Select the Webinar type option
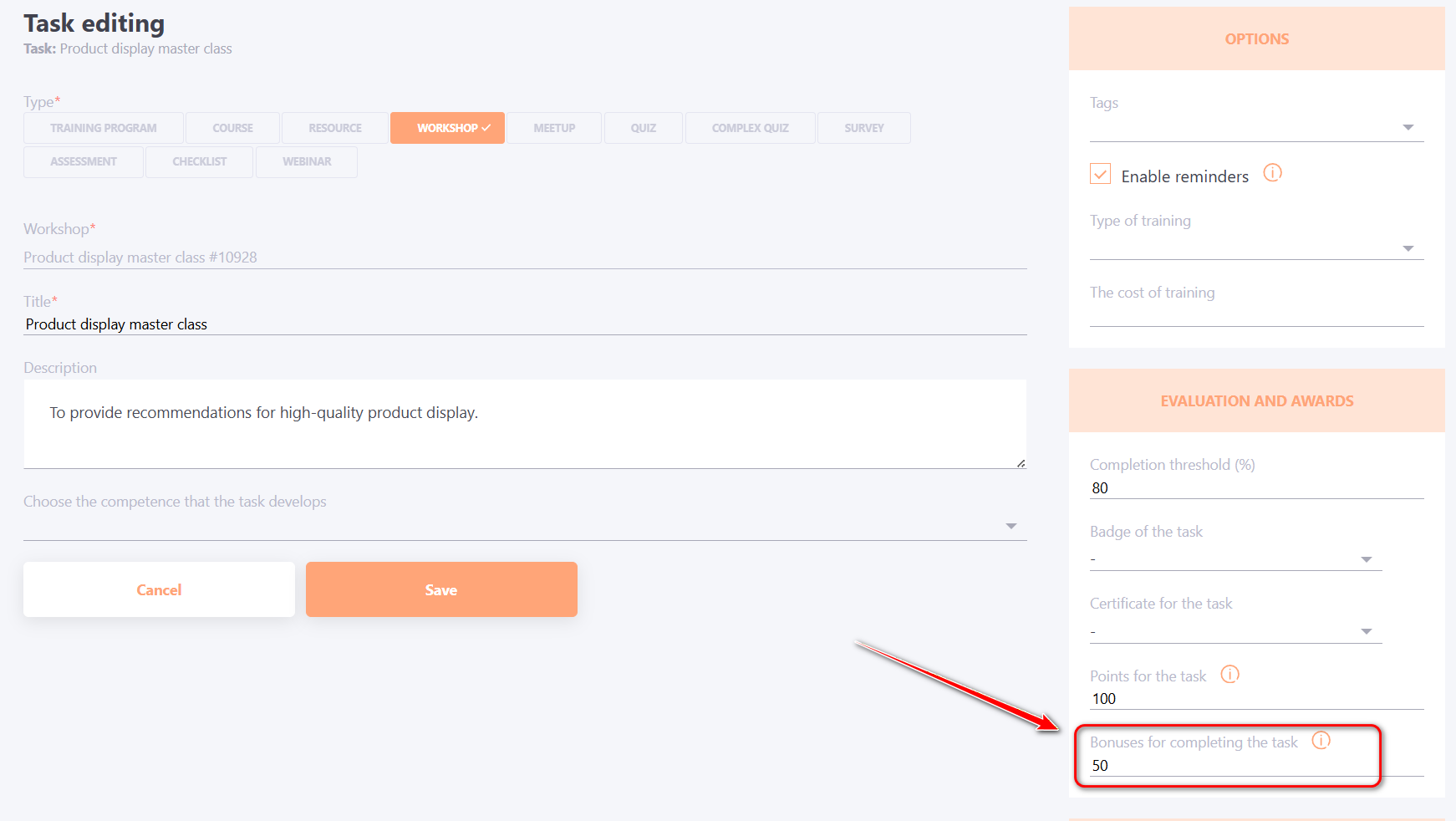The width and height of the screenshot is (1456, 821). pyautogui.click(x=307, y=161)
